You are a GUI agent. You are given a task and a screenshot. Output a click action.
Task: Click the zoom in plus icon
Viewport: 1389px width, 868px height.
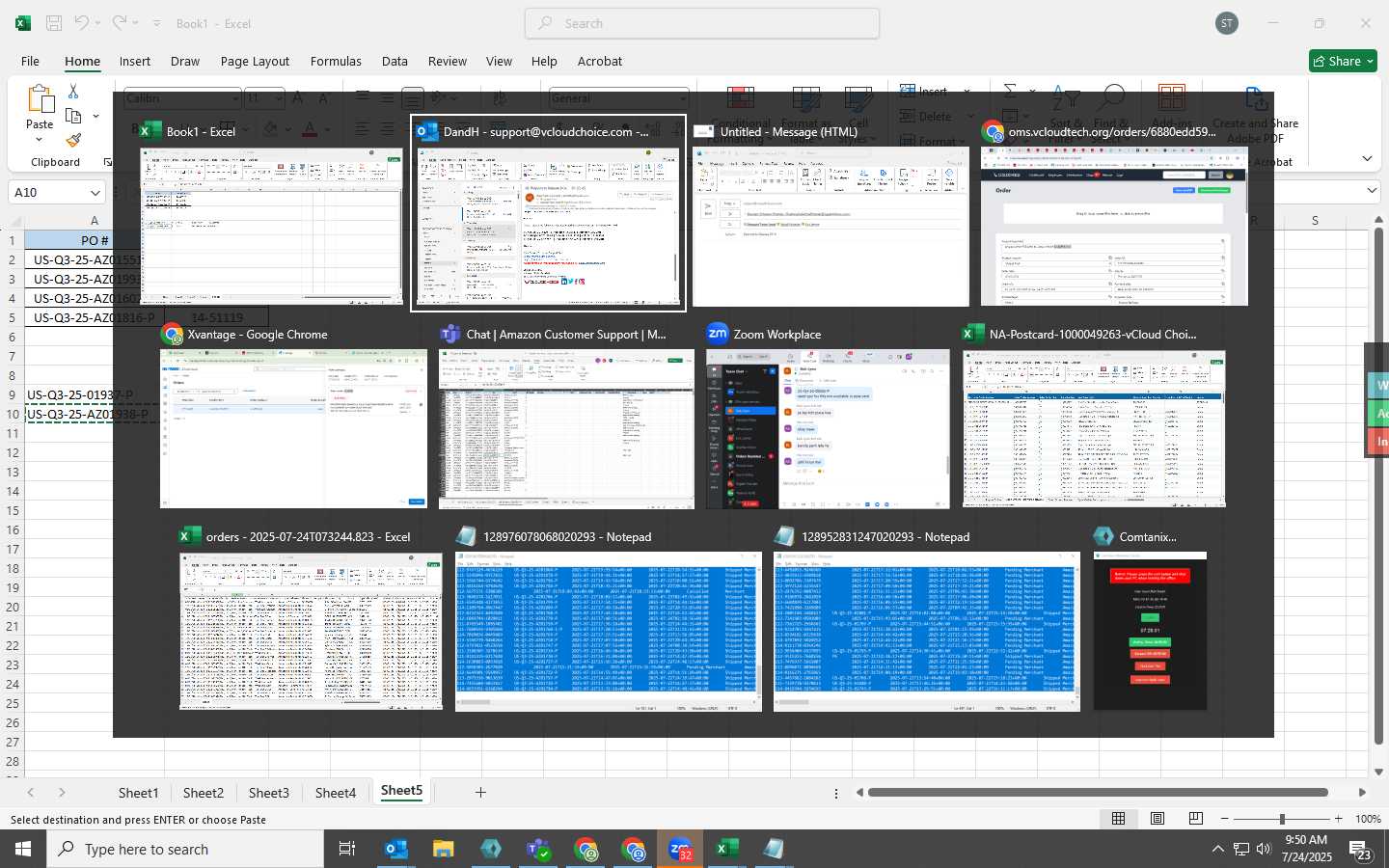click(1339, 819)
